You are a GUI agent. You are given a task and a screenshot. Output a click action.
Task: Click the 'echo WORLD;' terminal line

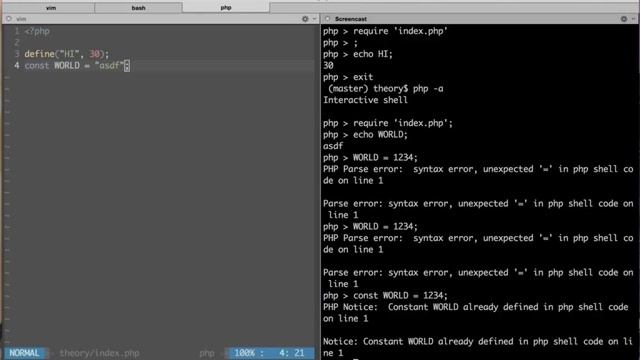[x=365, y=135]
